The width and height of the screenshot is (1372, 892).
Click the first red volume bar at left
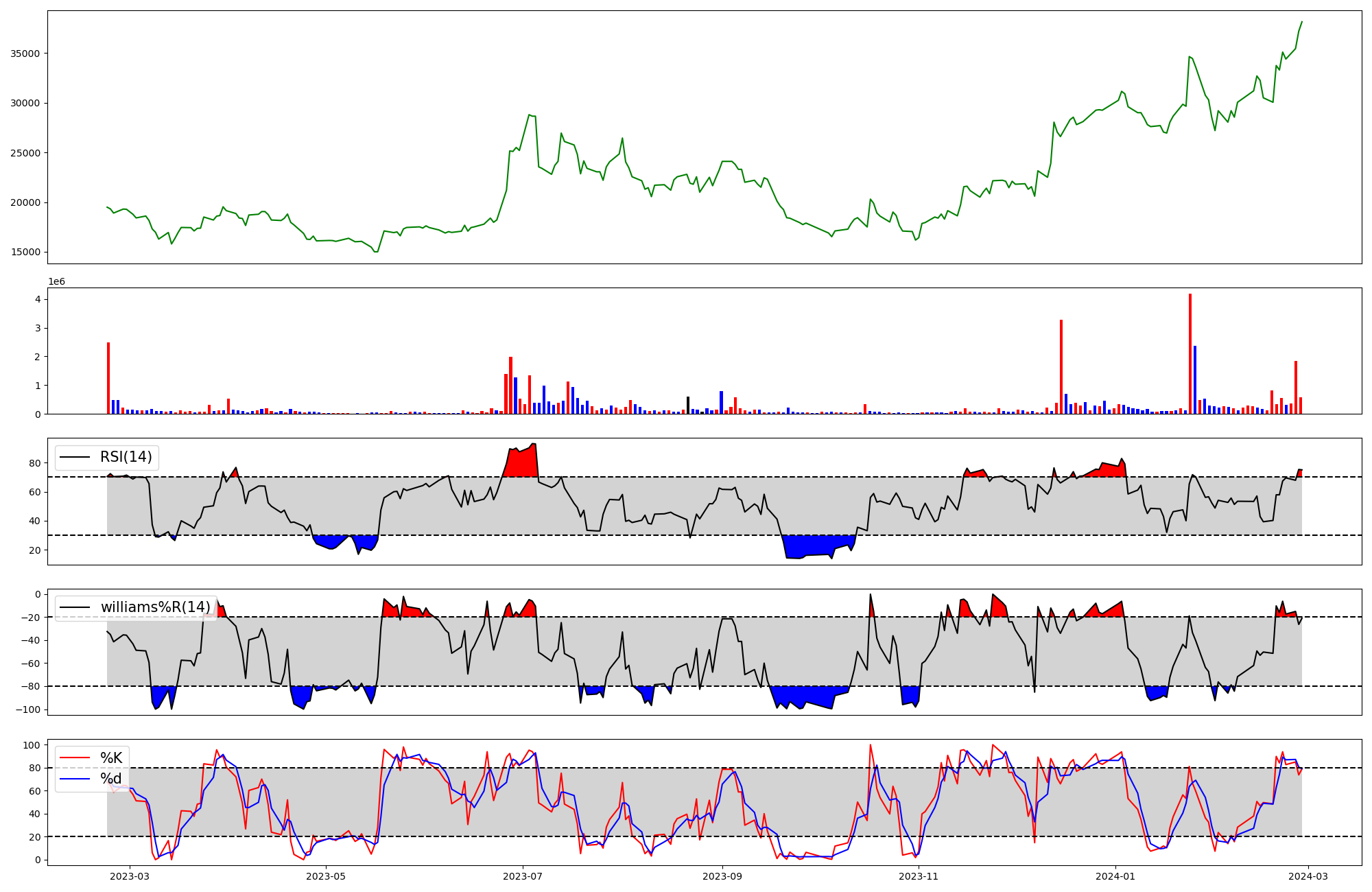(108, 378)
